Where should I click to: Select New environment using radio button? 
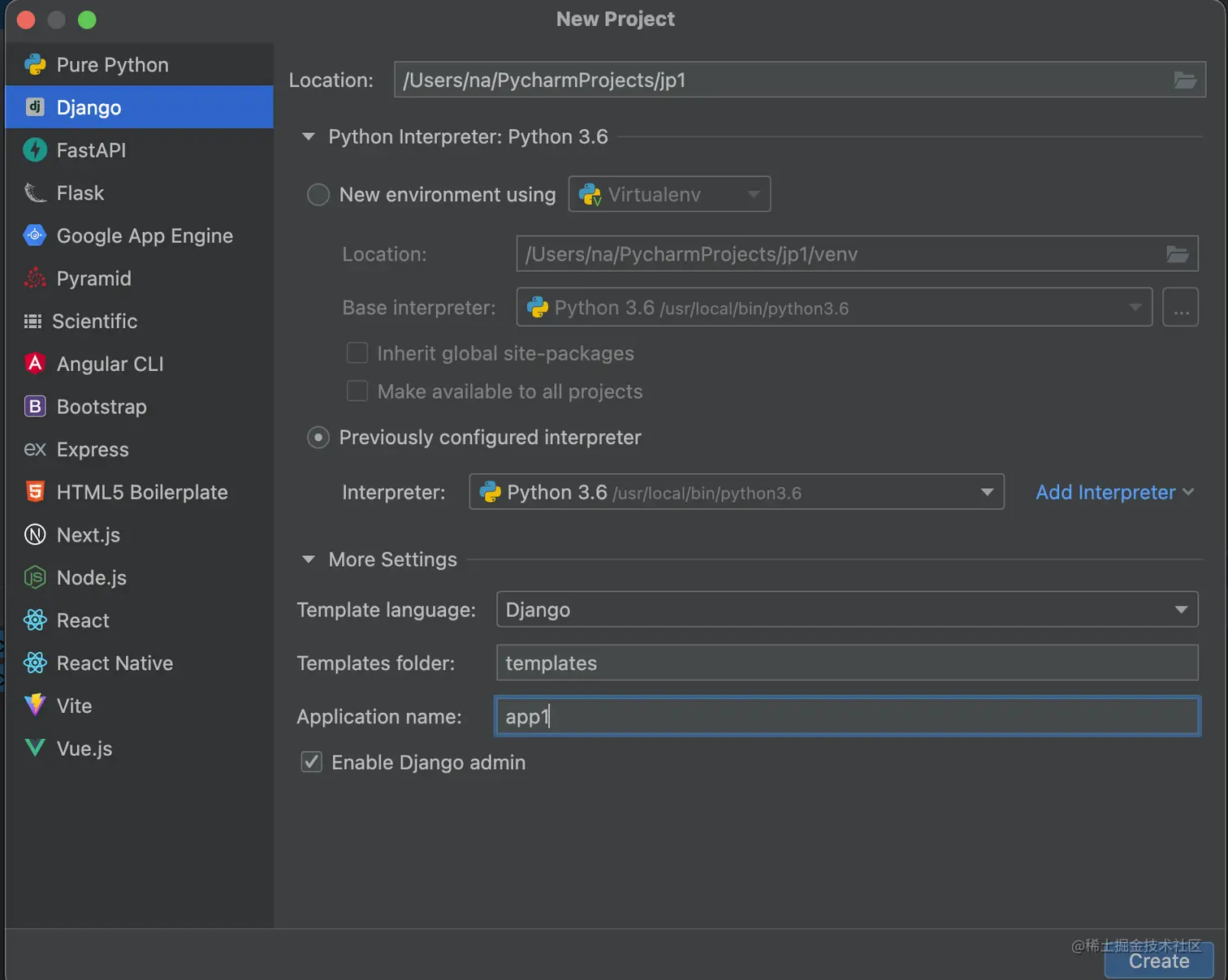coord(318,195)
